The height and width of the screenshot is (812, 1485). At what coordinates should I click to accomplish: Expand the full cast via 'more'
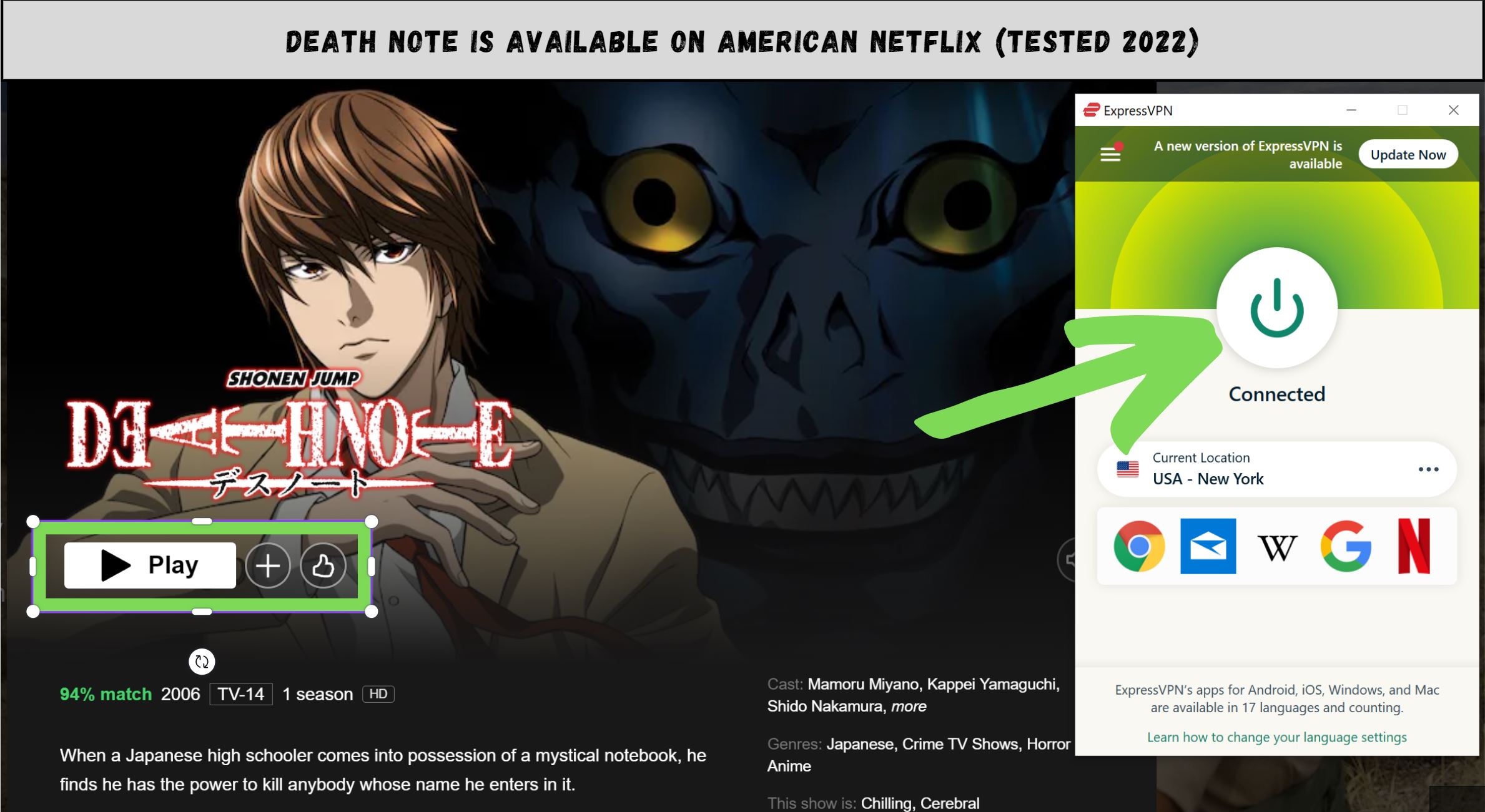point(909,707)
